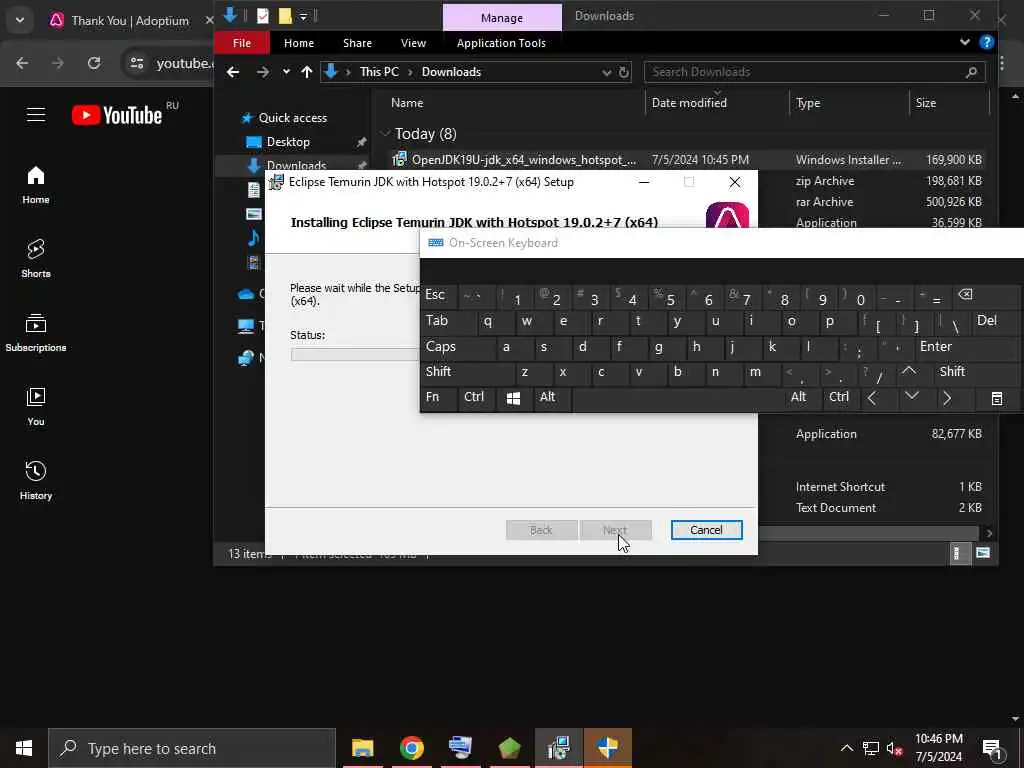The width and height of the screenshot is (1024, 768).
Task: Toggle Fn key on On-Screen Keyboard
Action: 439,397
